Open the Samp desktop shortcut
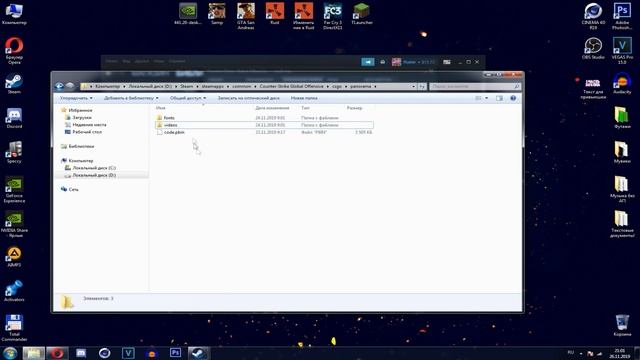This screenshot has height=360, width=640. click(217, 14)
